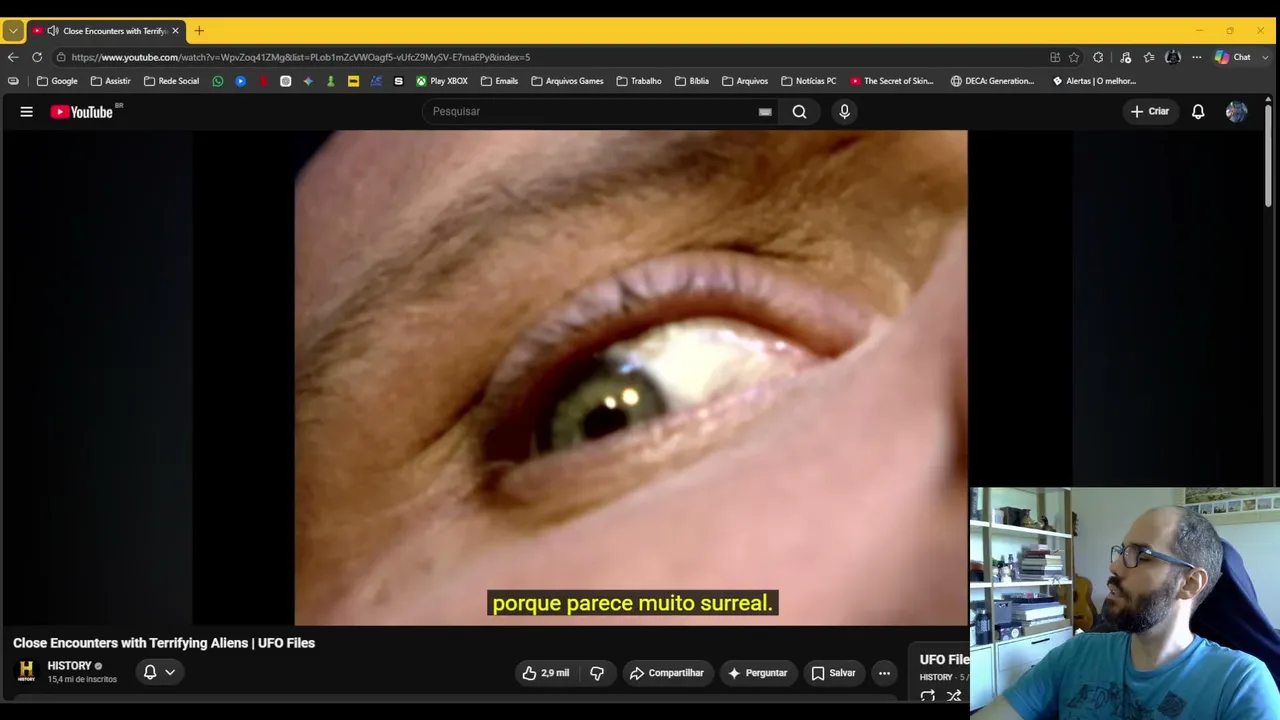1280x720 pixels.
Task: Reload the current page
Action: 37,57
